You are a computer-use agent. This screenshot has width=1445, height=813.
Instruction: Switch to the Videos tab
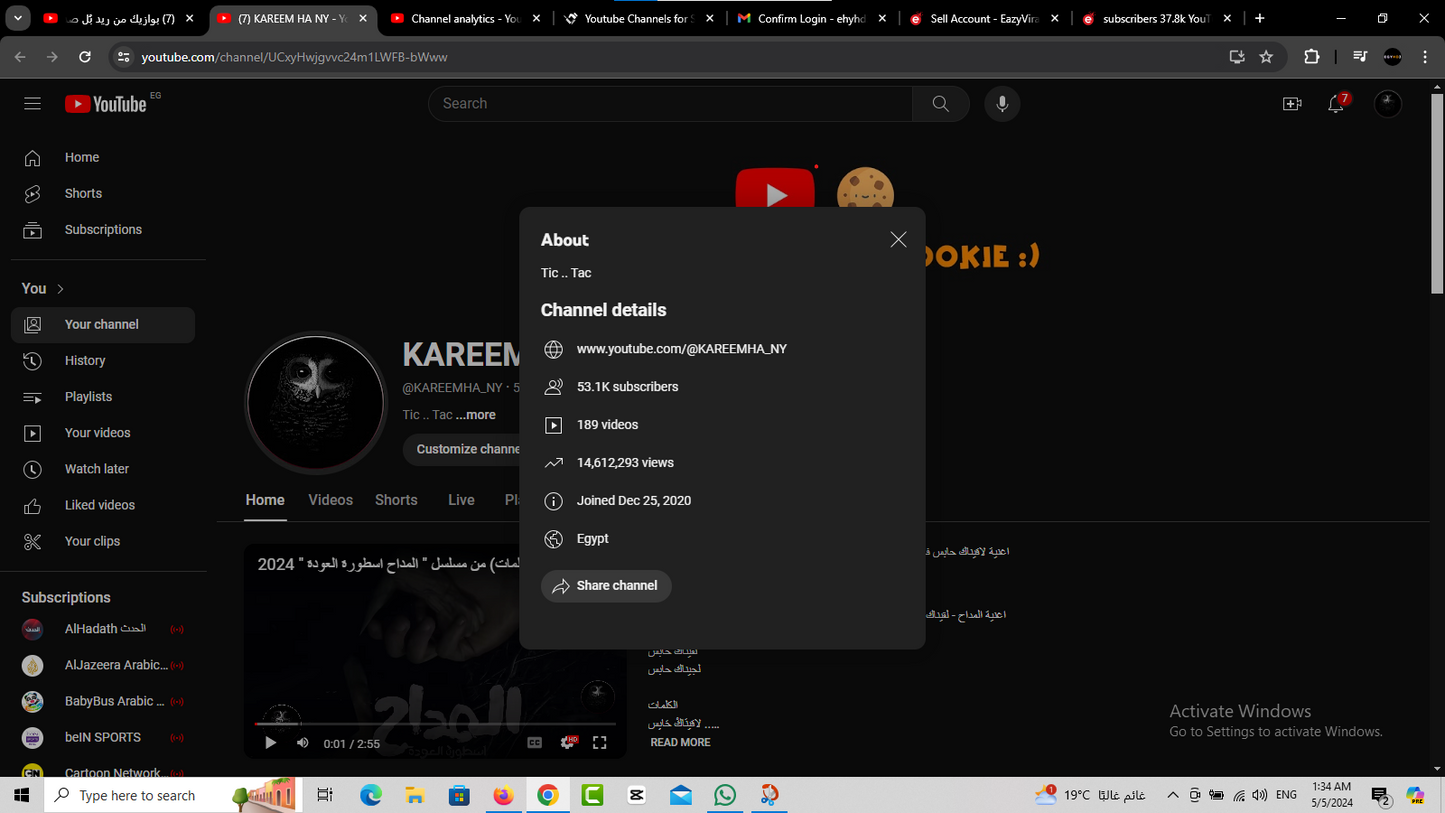(x=330, y=499)
